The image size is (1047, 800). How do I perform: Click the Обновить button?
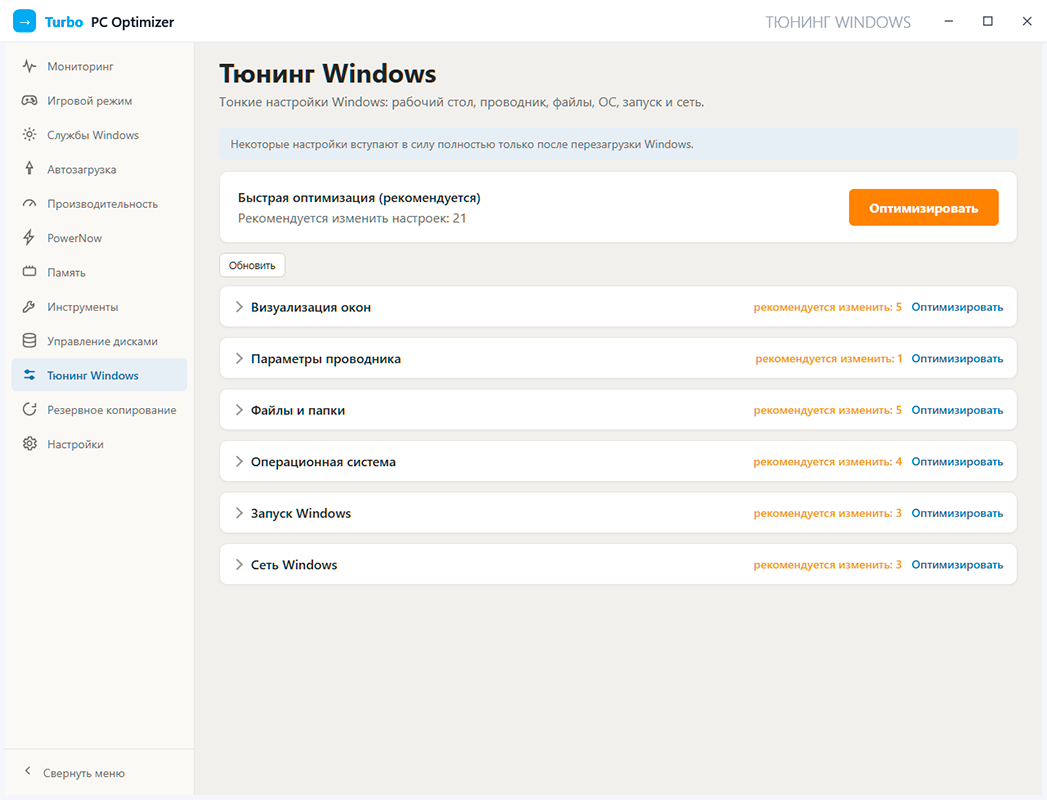252,265
